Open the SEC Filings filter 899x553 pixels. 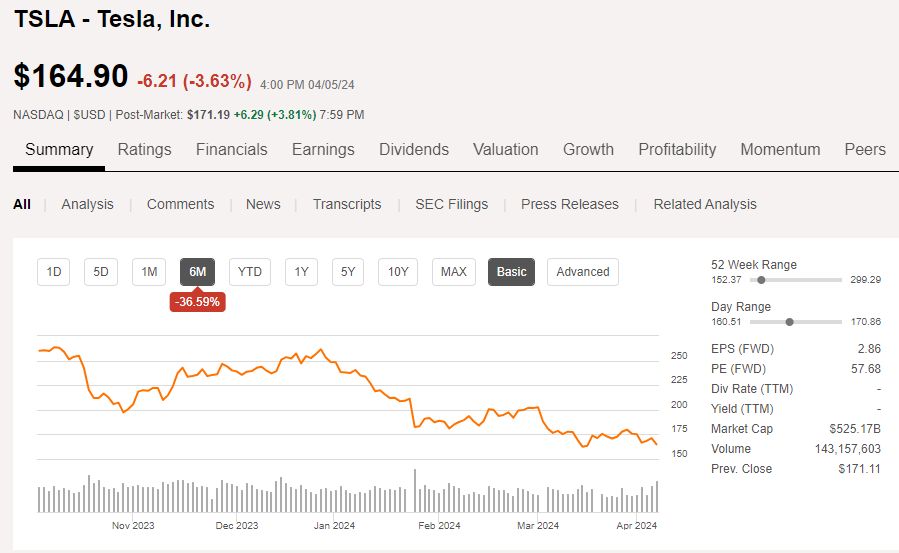[x=451, y=204]
